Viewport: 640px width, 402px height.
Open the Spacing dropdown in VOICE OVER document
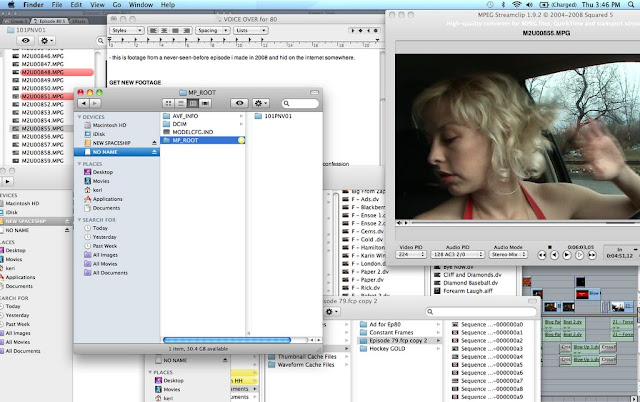(212, 31)
